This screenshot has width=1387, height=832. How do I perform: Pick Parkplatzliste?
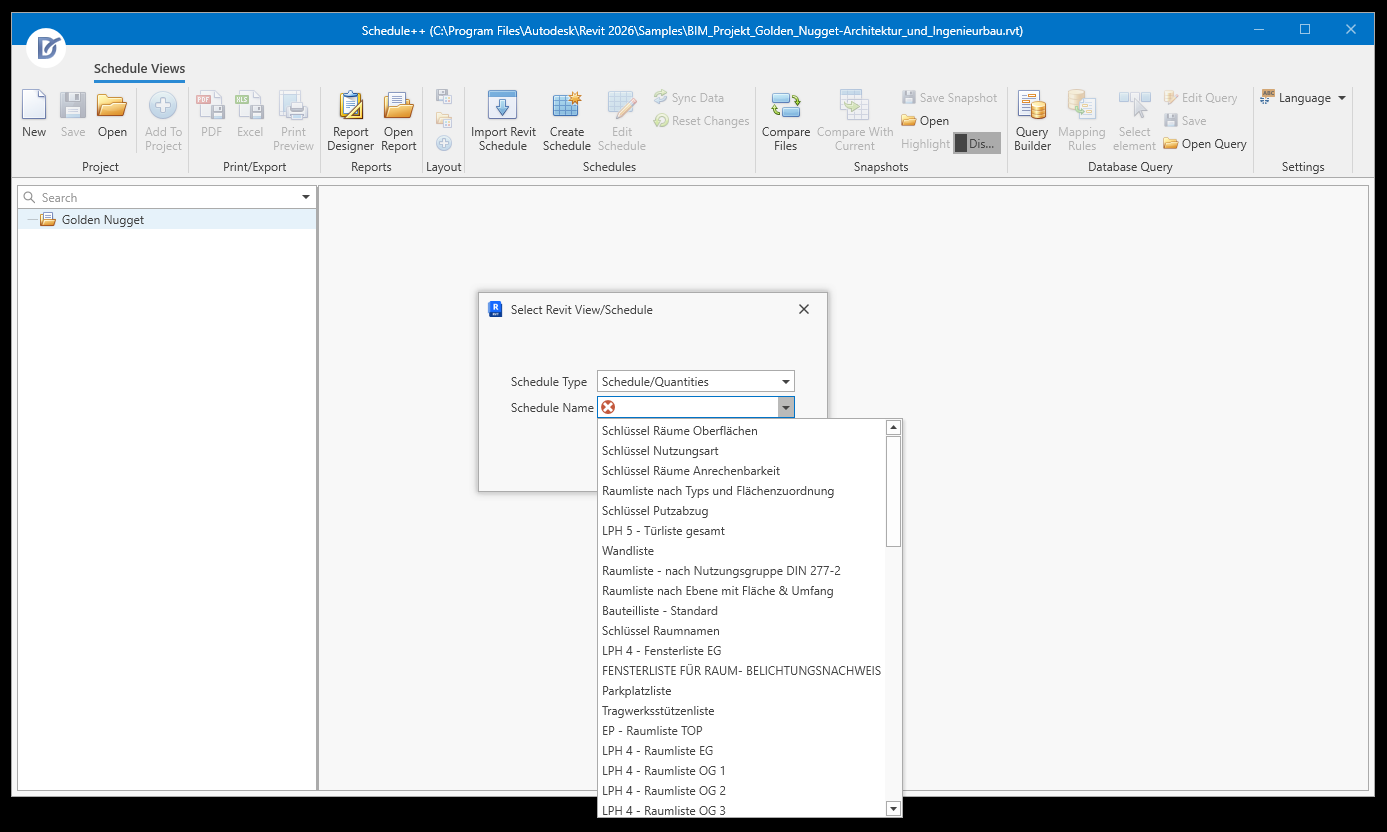tap(742, 691)
